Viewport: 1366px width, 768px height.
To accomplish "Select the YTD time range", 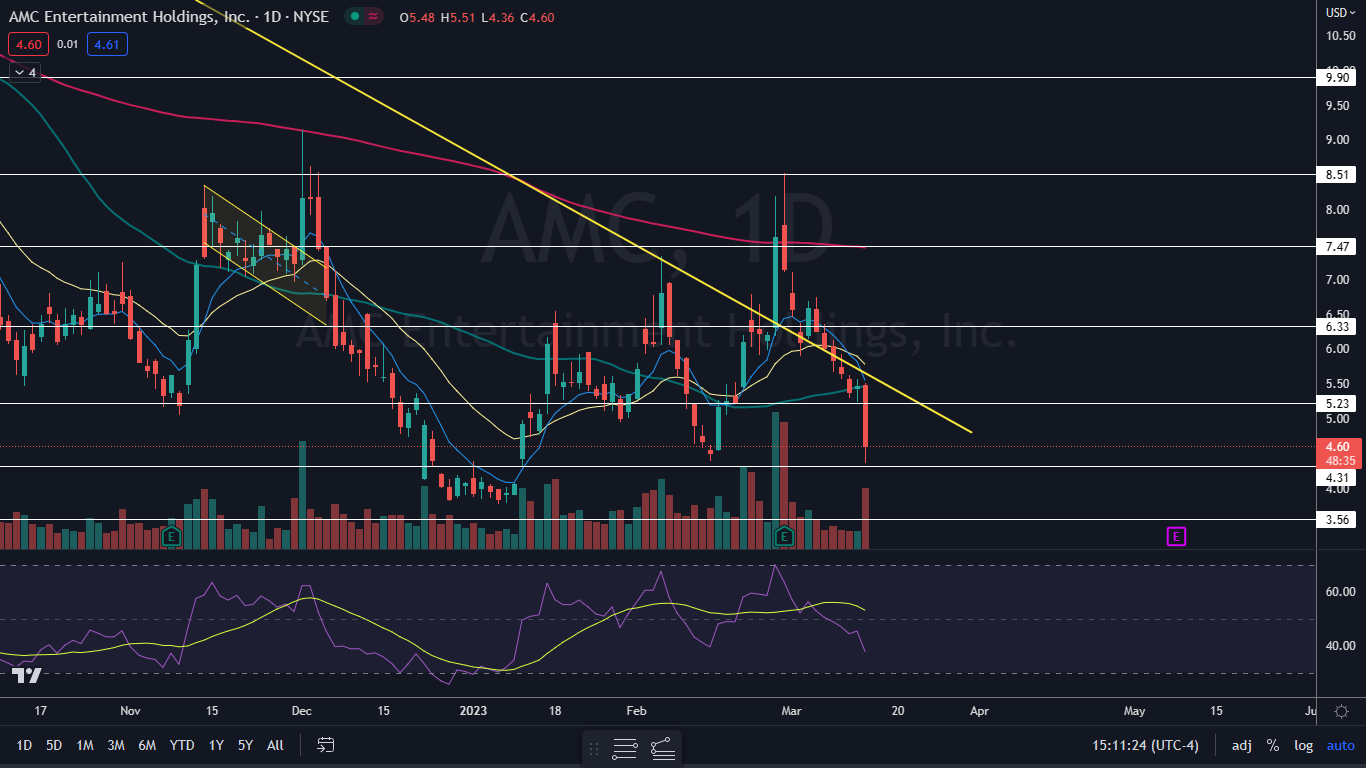I will (182, 745).
